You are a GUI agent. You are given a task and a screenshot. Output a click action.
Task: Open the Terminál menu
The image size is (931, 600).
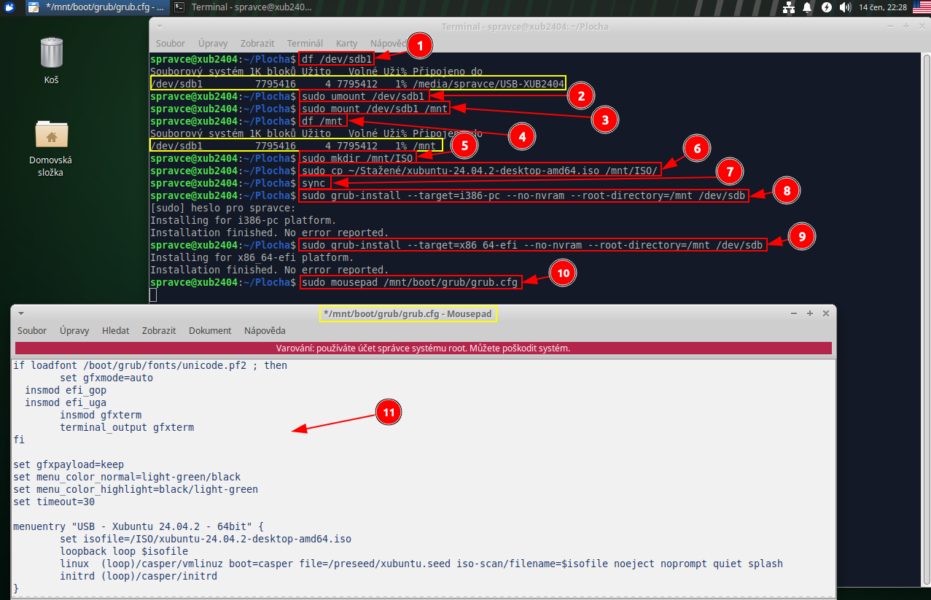[305, 43]
